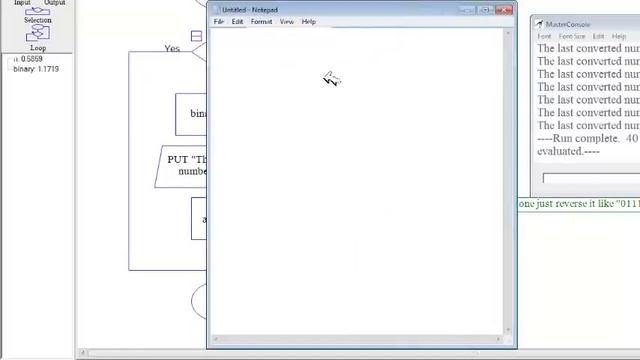Select the 'binary: 1.1719' variable entry
The image size is (640, 360).
click(x=36, y=69)
